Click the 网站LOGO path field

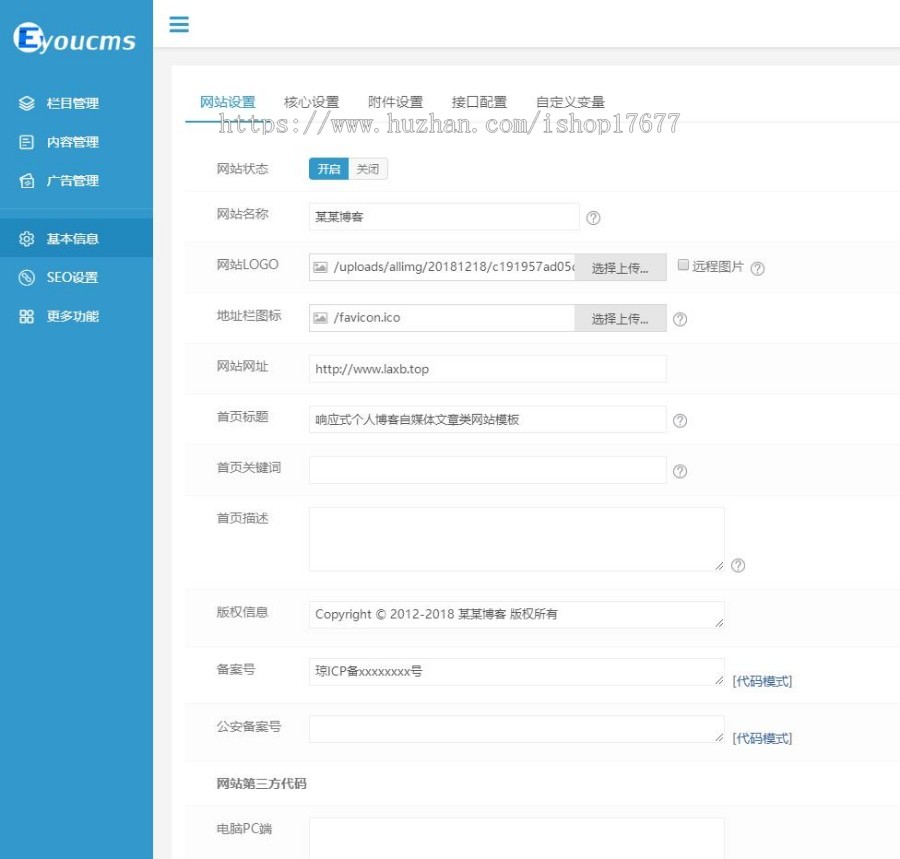(442, 267)
